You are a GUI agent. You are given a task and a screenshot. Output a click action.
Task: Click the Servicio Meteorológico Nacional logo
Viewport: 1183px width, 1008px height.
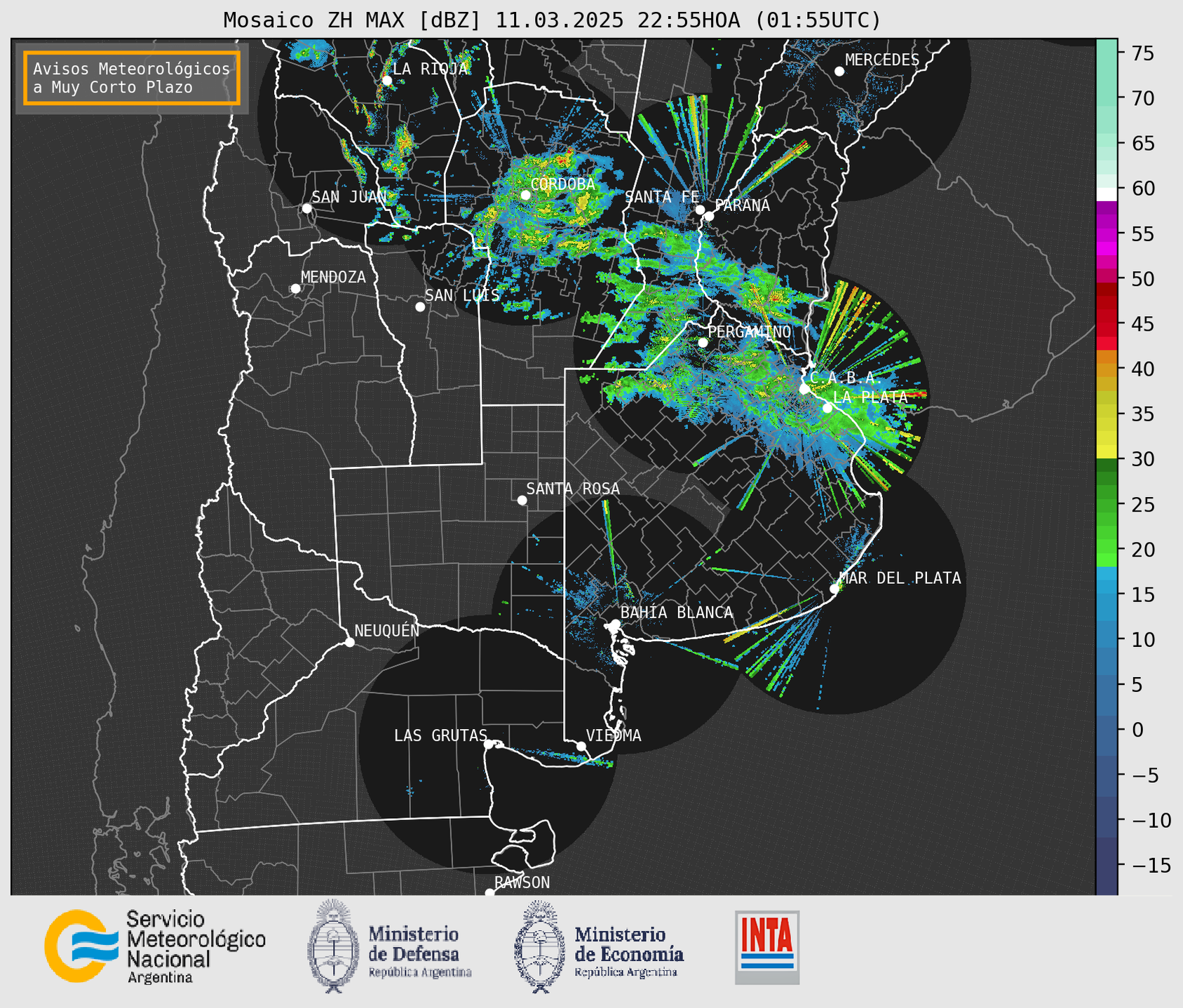click(155, 947)
